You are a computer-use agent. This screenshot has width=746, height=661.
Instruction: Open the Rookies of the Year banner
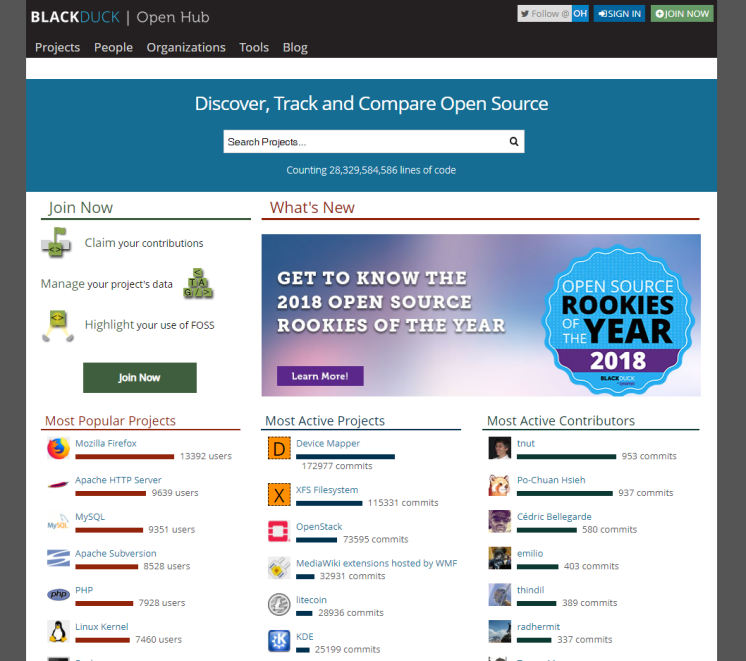[x=481, y=315]
